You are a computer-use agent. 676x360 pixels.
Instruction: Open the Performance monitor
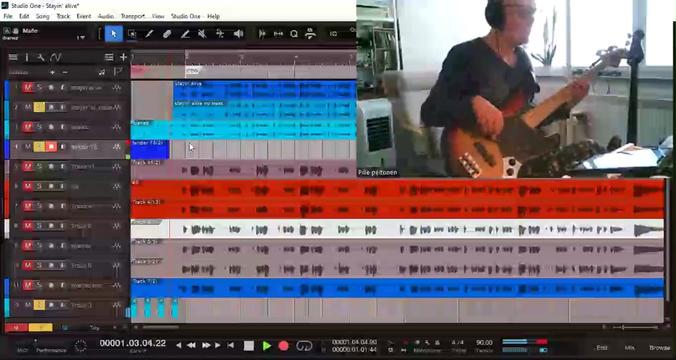click(x=51, y=350)
